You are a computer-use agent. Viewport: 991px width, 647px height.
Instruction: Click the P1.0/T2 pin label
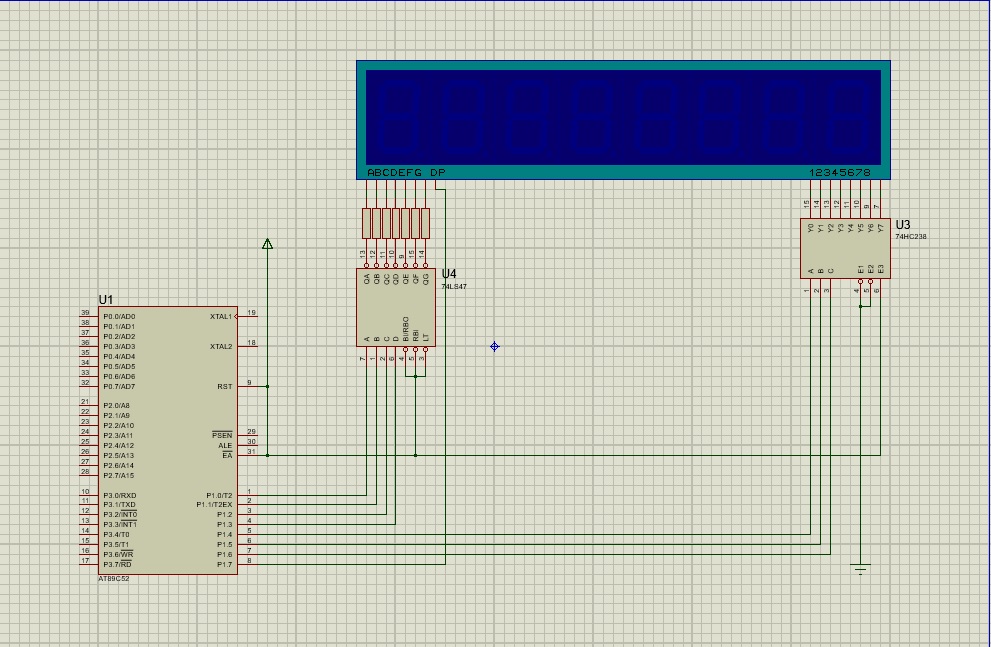(219, 495)
